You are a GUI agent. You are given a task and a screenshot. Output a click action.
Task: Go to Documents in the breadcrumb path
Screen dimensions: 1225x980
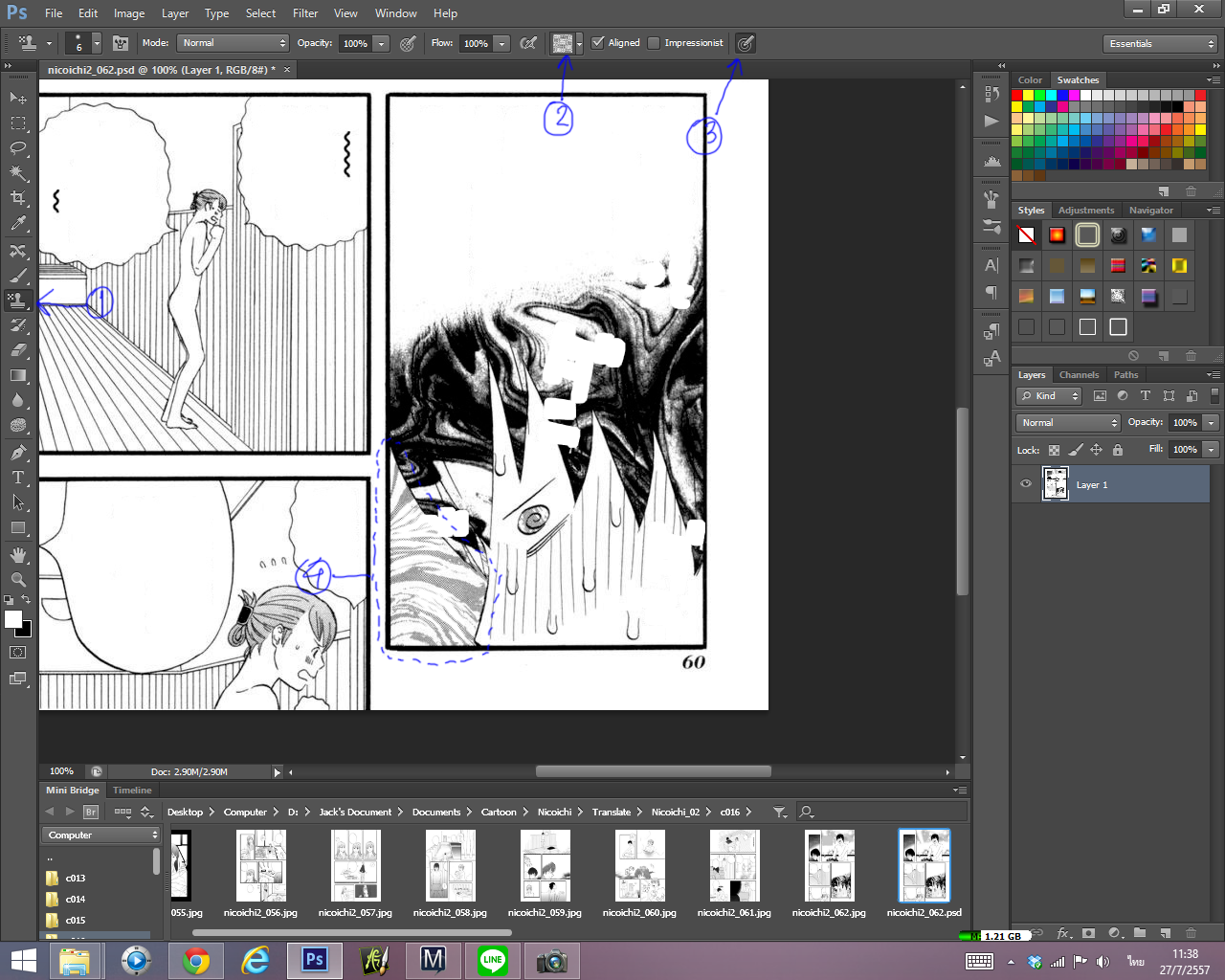pyautogui.click(x=436, y=813)
